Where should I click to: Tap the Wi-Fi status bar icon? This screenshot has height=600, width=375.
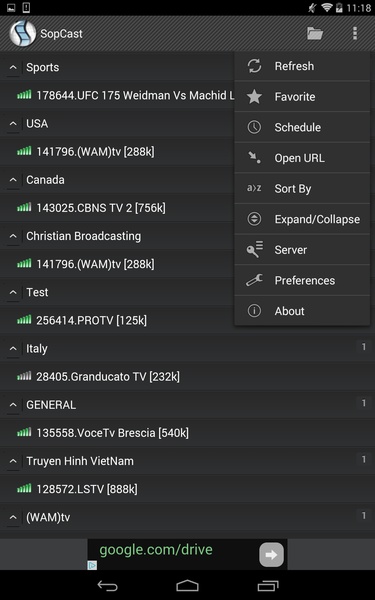[326, 8]
